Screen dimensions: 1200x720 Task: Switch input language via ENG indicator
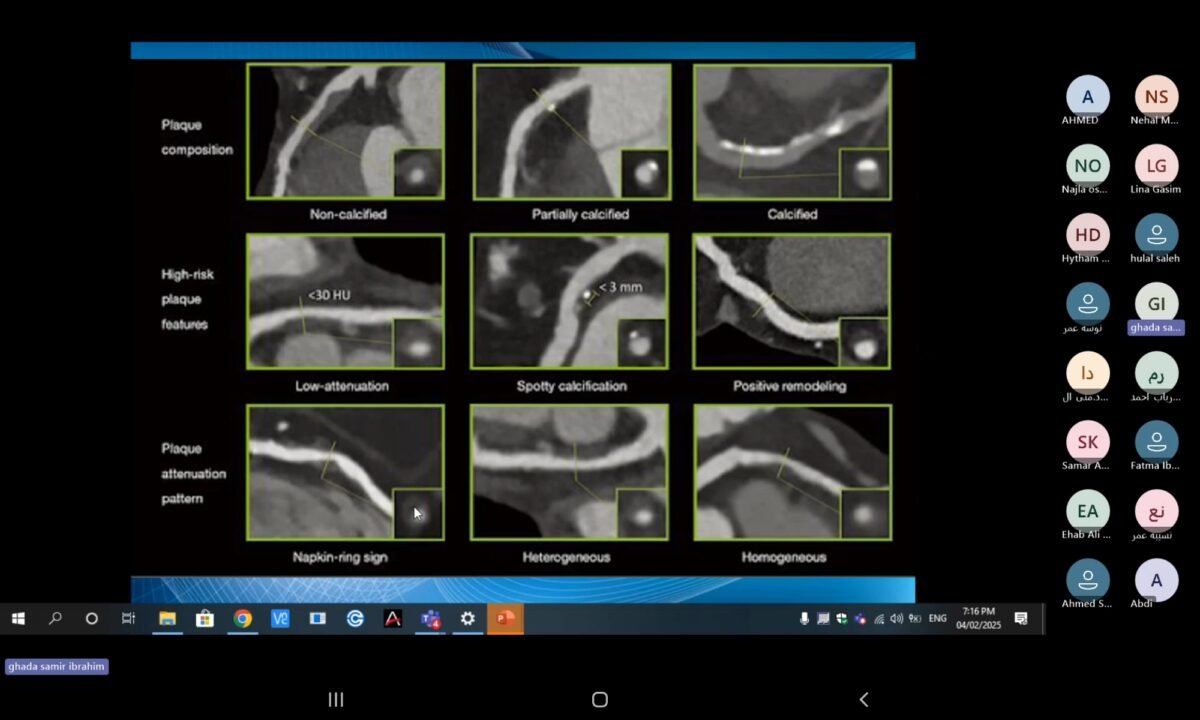click(937, 619)
